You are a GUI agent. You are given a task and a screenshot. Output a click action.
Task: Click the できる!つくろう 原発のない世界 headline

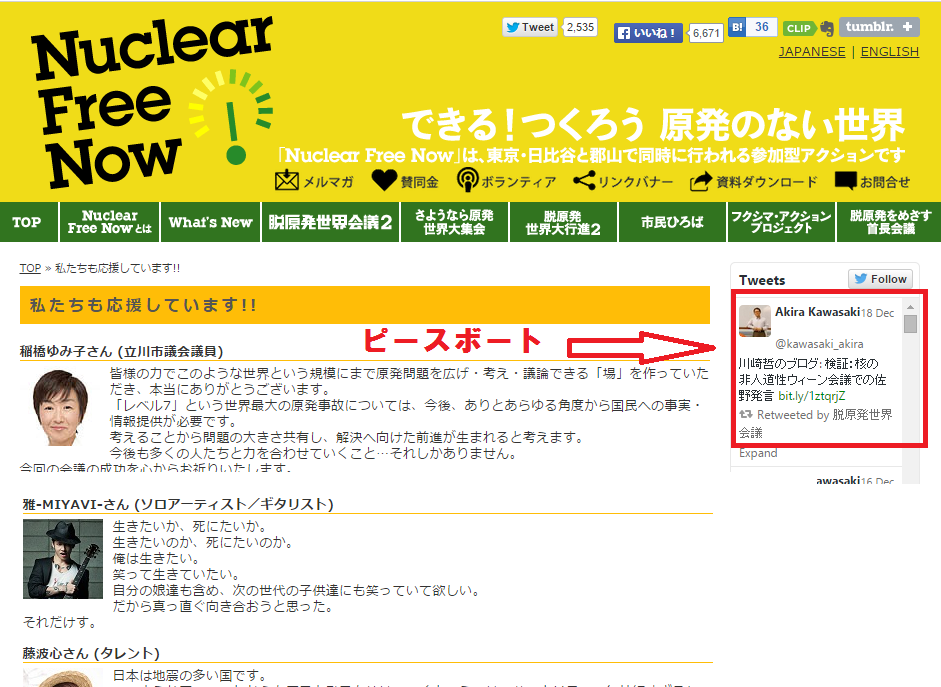point(653,125)
